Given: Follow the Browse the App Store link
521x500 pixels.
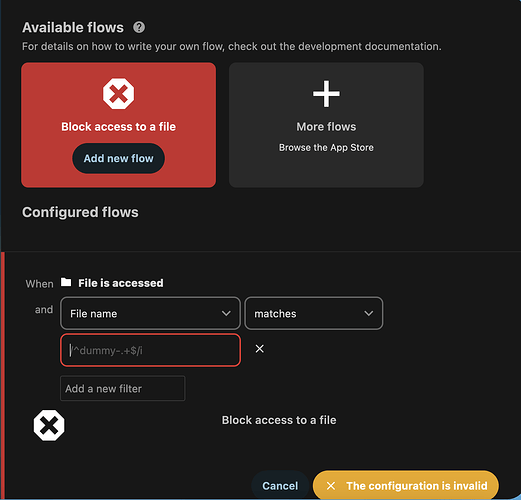Looking at the screenshot, I should pos(326,147).
